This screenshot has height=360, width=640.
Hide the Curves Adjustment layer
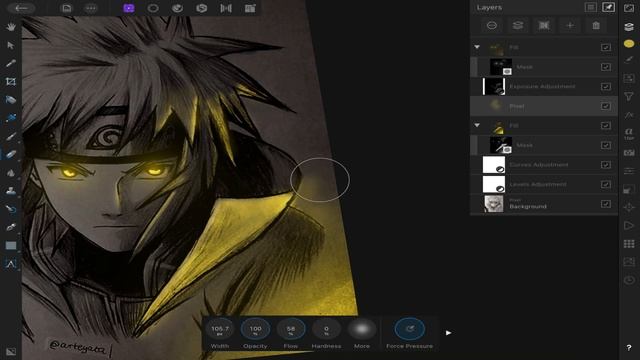[x=606, y=165]
